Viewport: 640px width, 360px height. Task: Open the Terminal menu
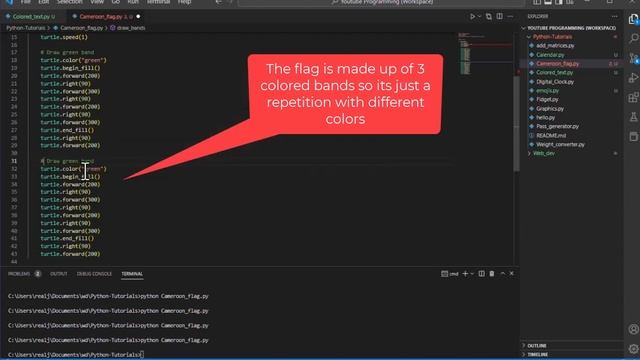coord(158,2)
